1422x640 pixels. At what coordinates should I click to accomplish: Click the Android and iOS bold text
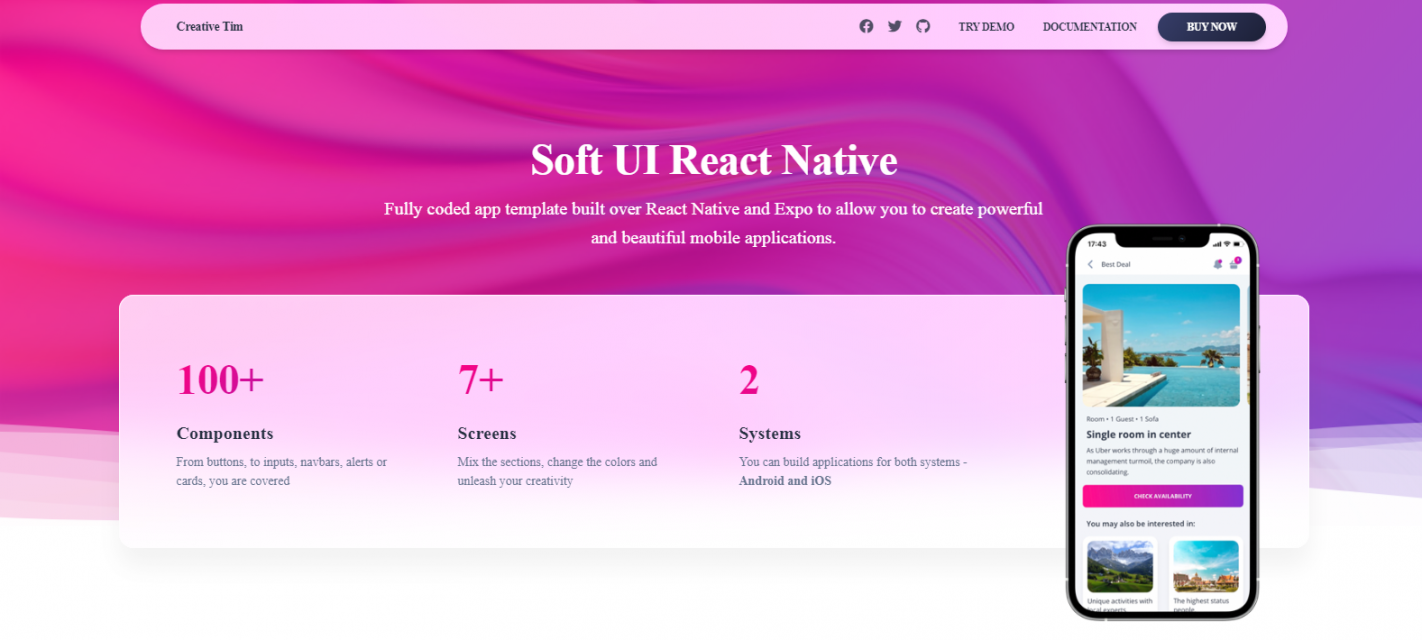(785, 481)
